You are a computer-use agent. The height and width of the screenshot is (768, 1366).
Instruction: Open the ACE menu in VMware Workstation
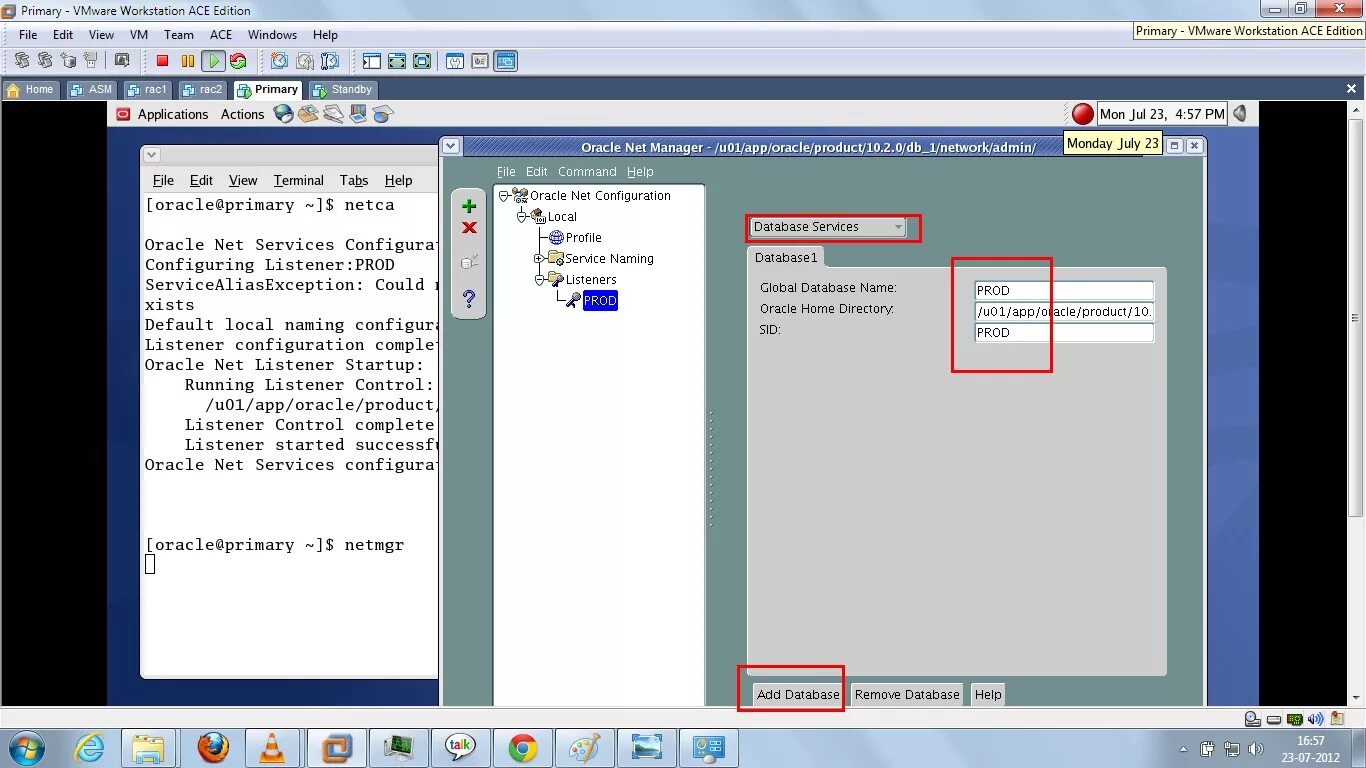[220, 35]
